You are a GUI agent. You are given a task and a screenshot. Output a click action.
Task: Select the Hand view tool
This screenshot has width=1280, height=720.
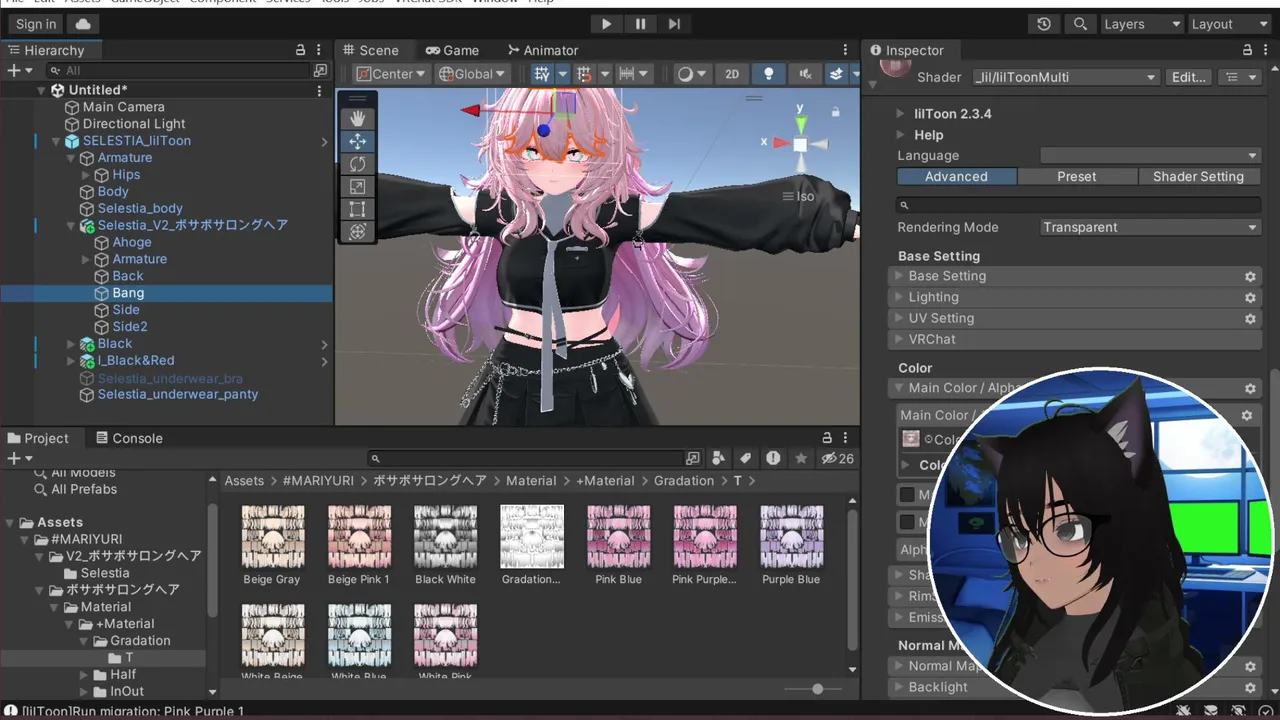(x=357, y=119)
